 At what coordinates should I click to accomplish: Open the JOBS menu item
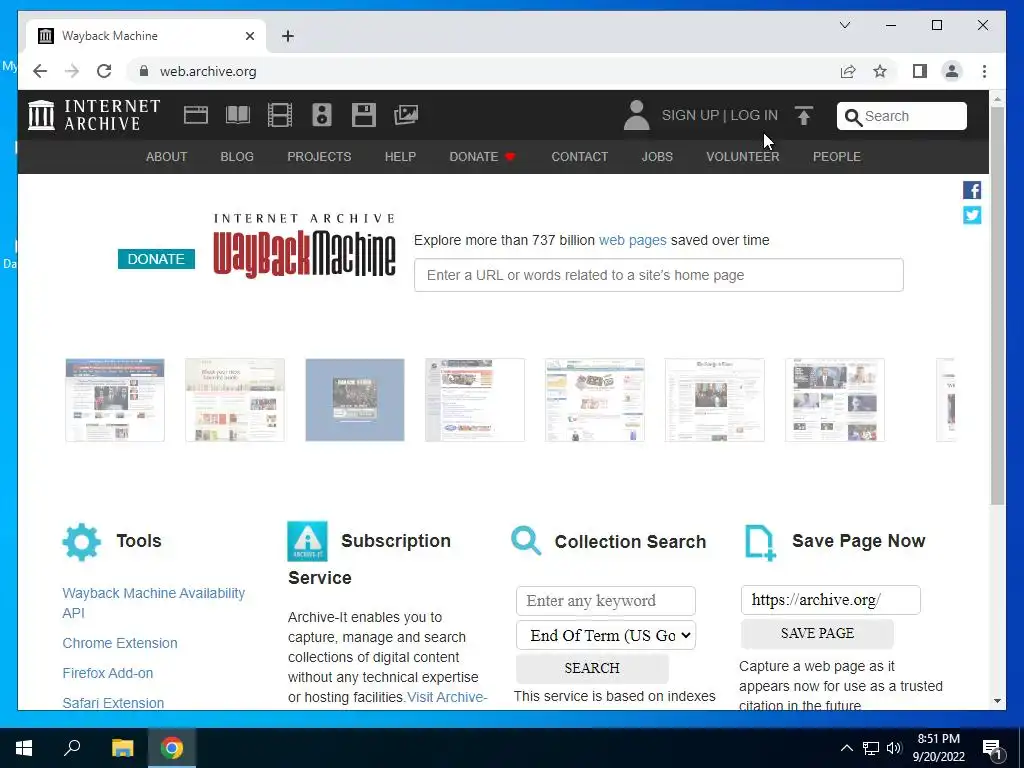[657, 157]
